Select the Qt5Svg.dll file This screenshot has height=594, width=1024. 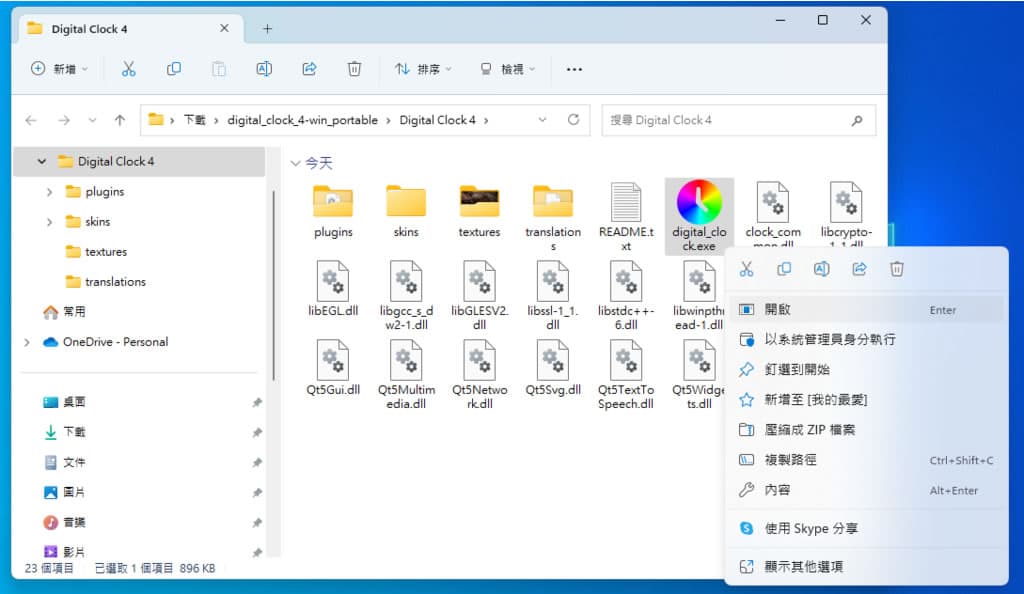tap(552, 368)
